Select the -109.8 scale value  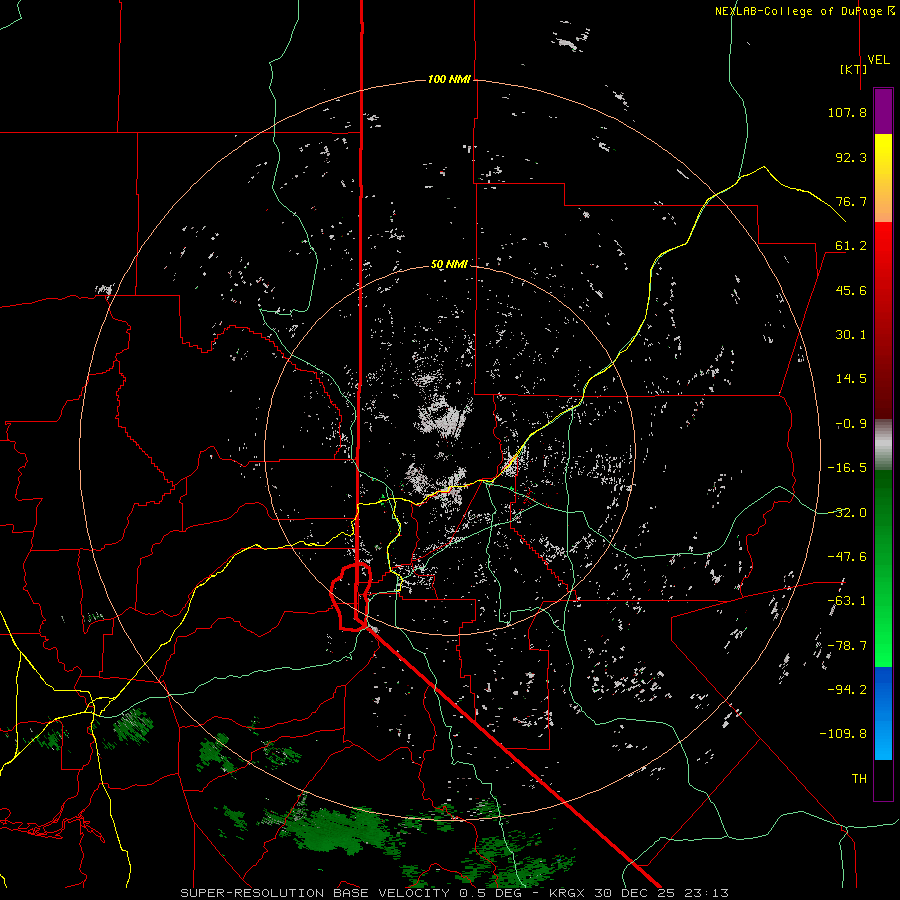pyautogui.click(x=844, y=734)
